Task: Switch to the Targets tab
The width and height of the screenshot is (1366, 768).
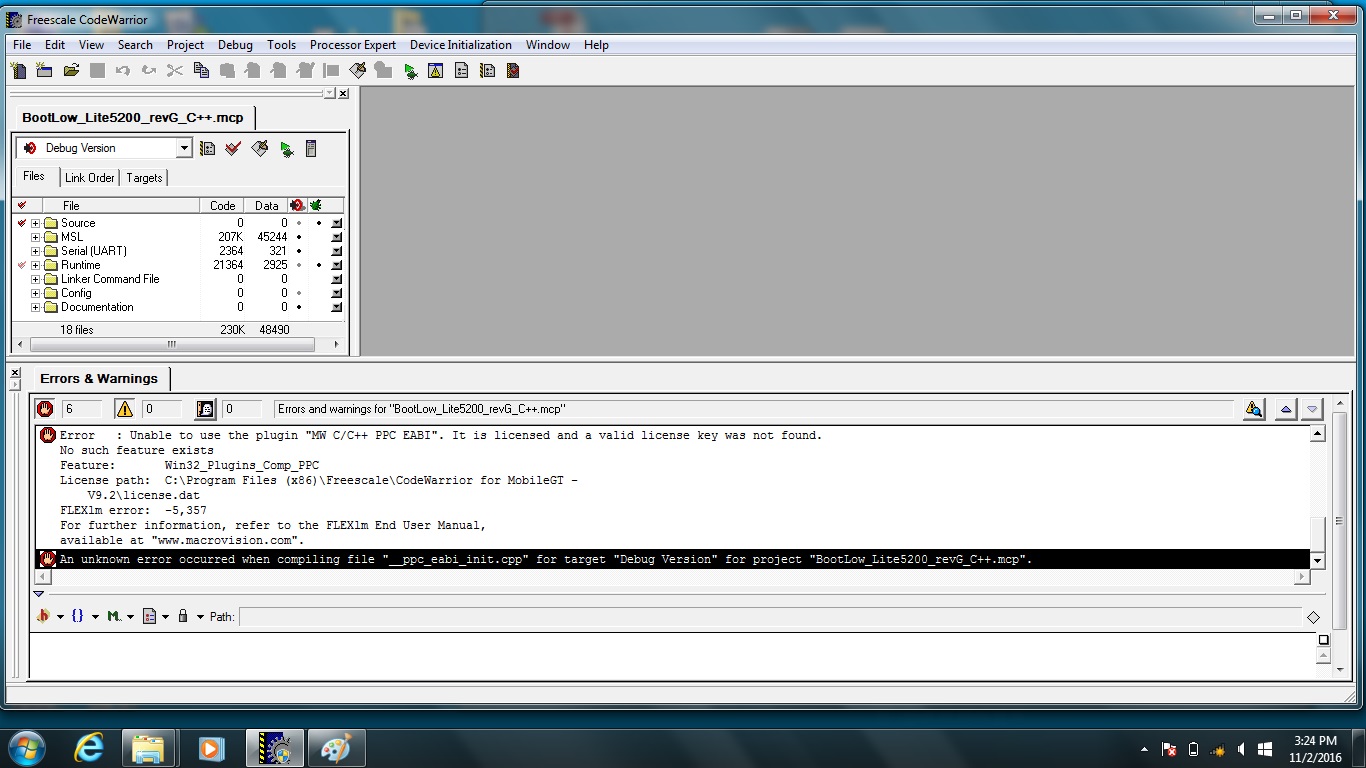Action: [x=144, y=178]
